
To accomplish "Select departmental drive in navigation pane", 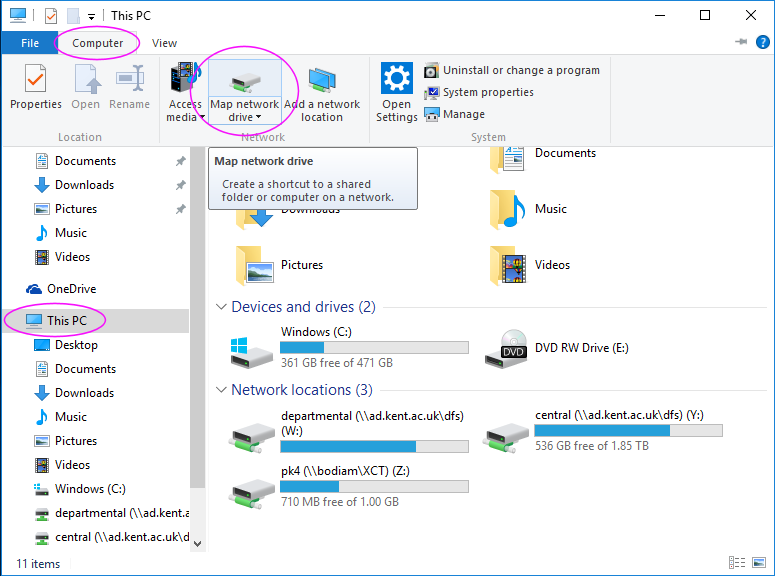I will [112, 513].
